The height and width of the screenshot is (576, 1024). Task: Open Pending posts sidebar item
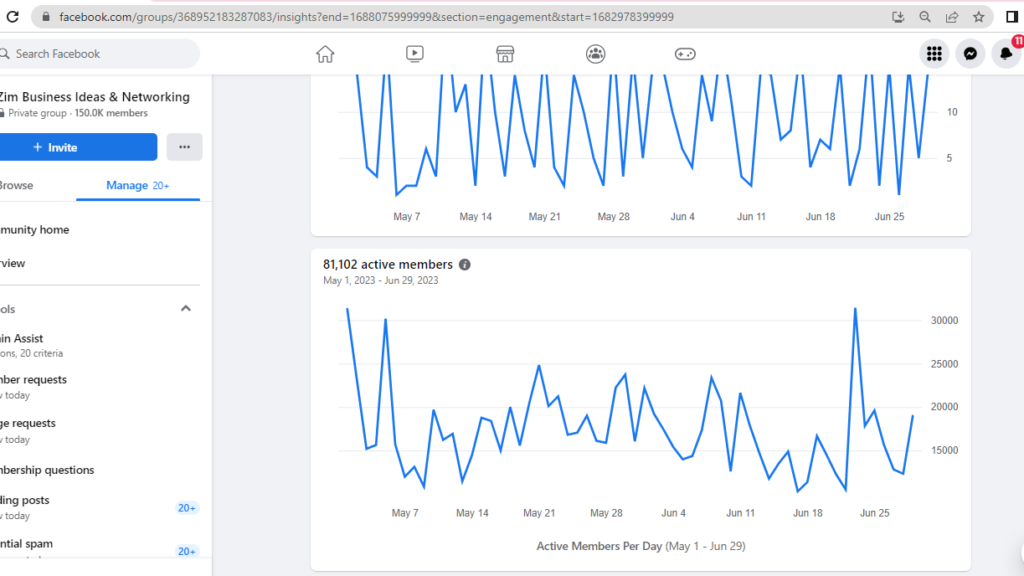100,507
